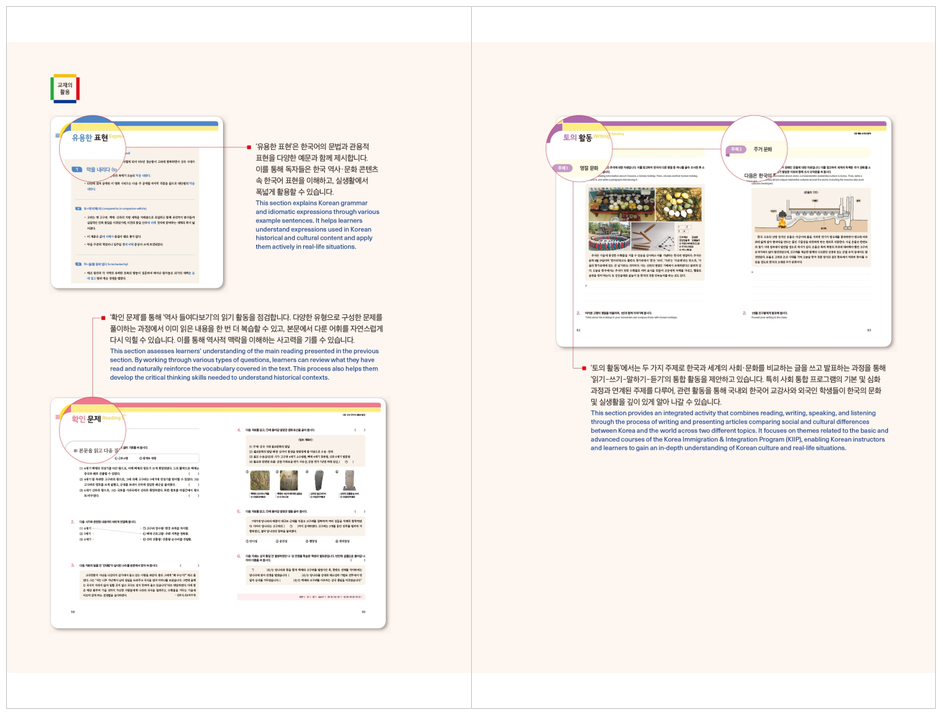The width and height of the screenshot is (943, 715).
Task: Select the 확인 문제 heading
Action: click(86, 419)
